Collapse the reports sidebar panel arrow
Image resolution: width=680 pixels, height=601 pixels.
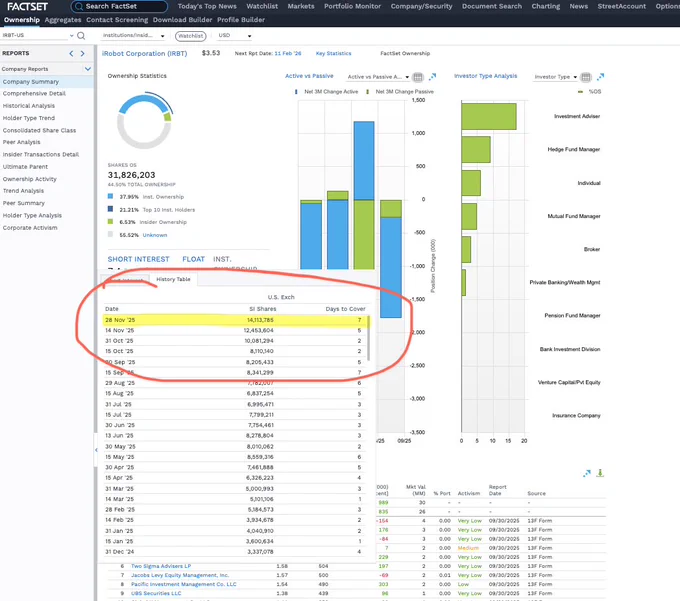coord(96,450)
